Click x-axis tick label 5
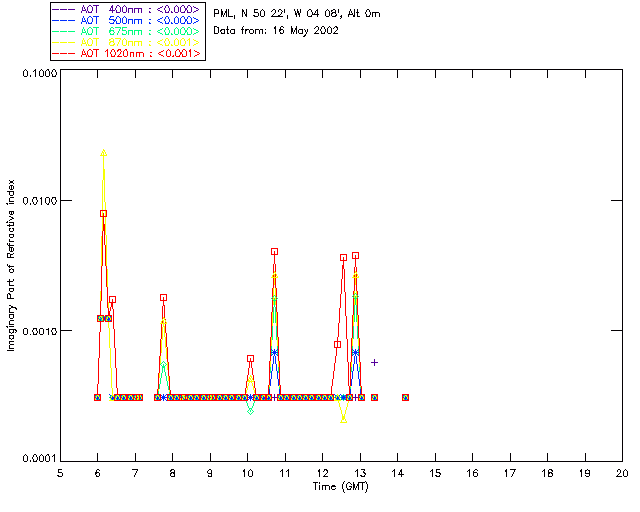 click(x=60, y=474)
